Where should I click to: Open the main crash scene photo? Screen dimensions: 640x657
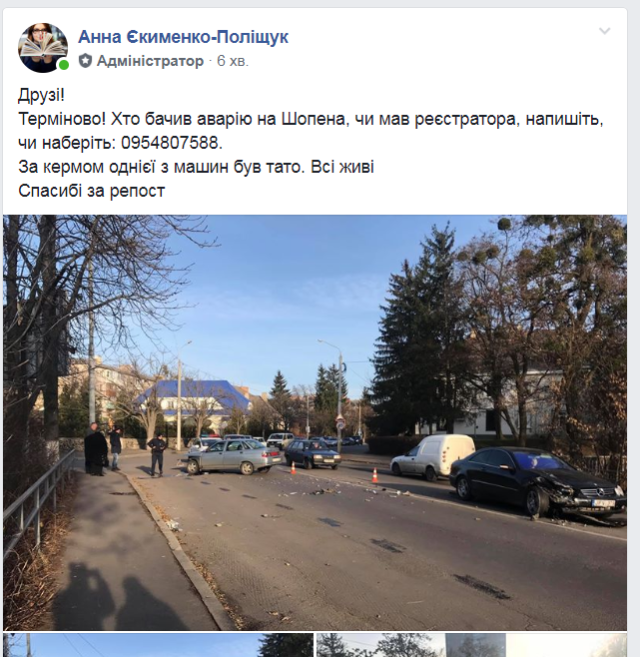click(315, 422)
